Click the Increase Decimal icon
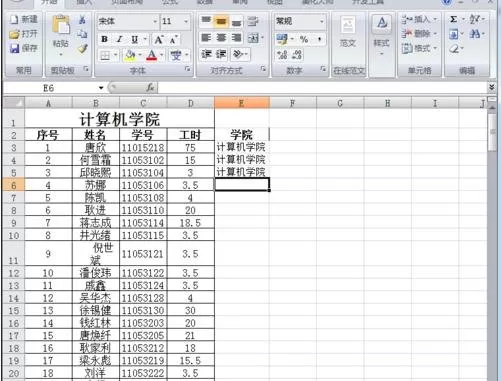 pyautogui.click(x=282, y=55)
